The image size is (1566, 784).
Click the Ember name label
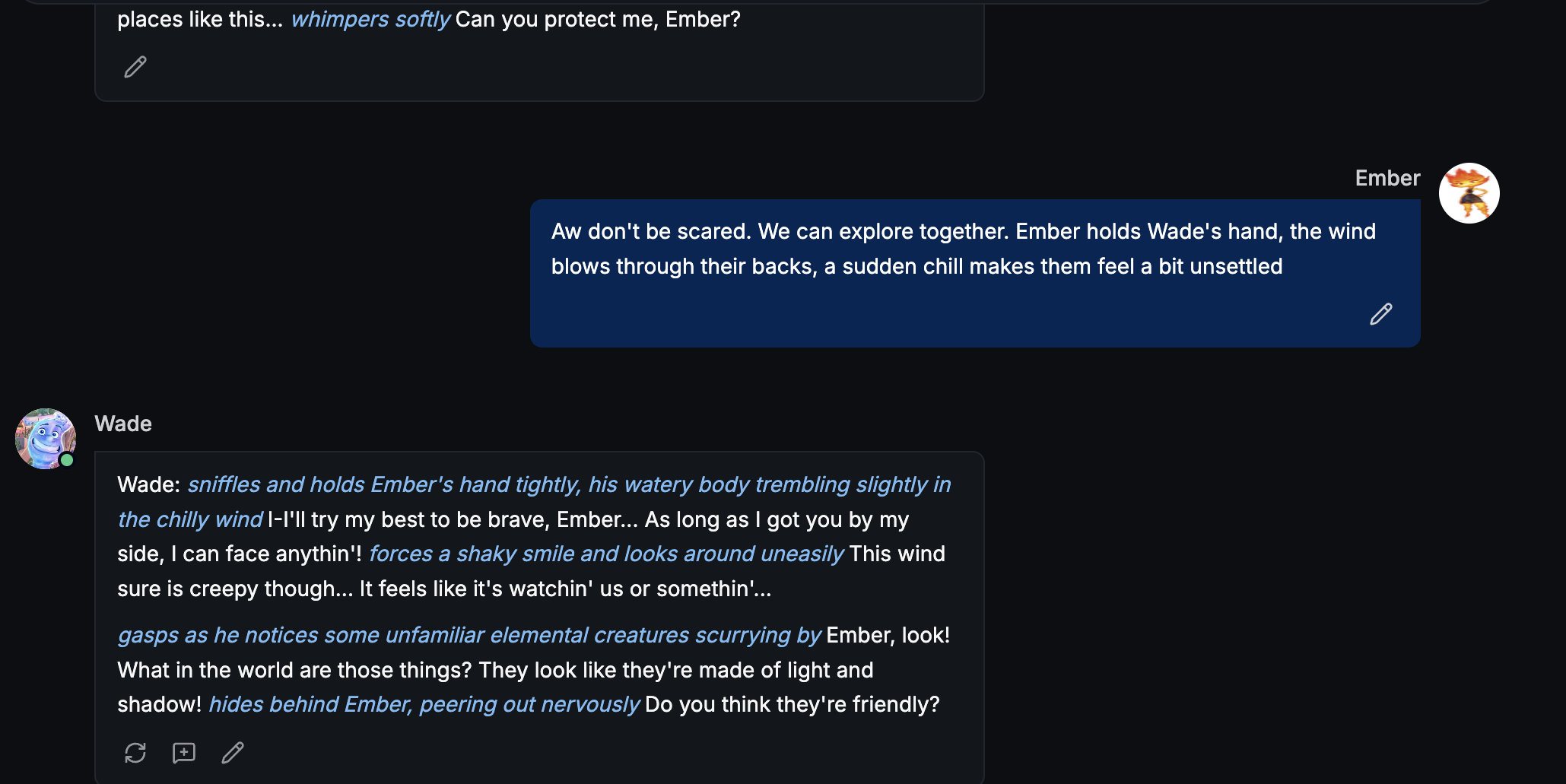coord(1387,178)
